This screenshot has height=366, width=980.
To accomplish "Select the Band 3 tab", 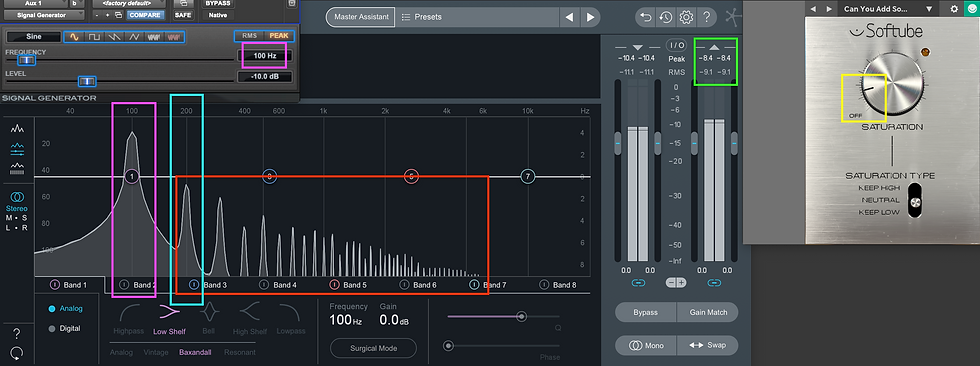I will point(208,285).
